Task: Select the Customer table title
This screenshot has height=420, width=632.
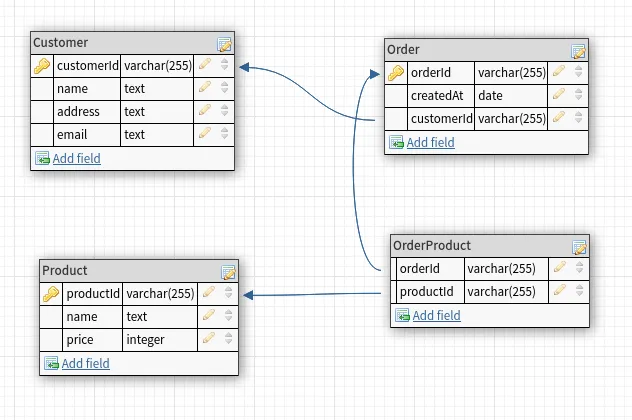Action: (x=60, y=42)
